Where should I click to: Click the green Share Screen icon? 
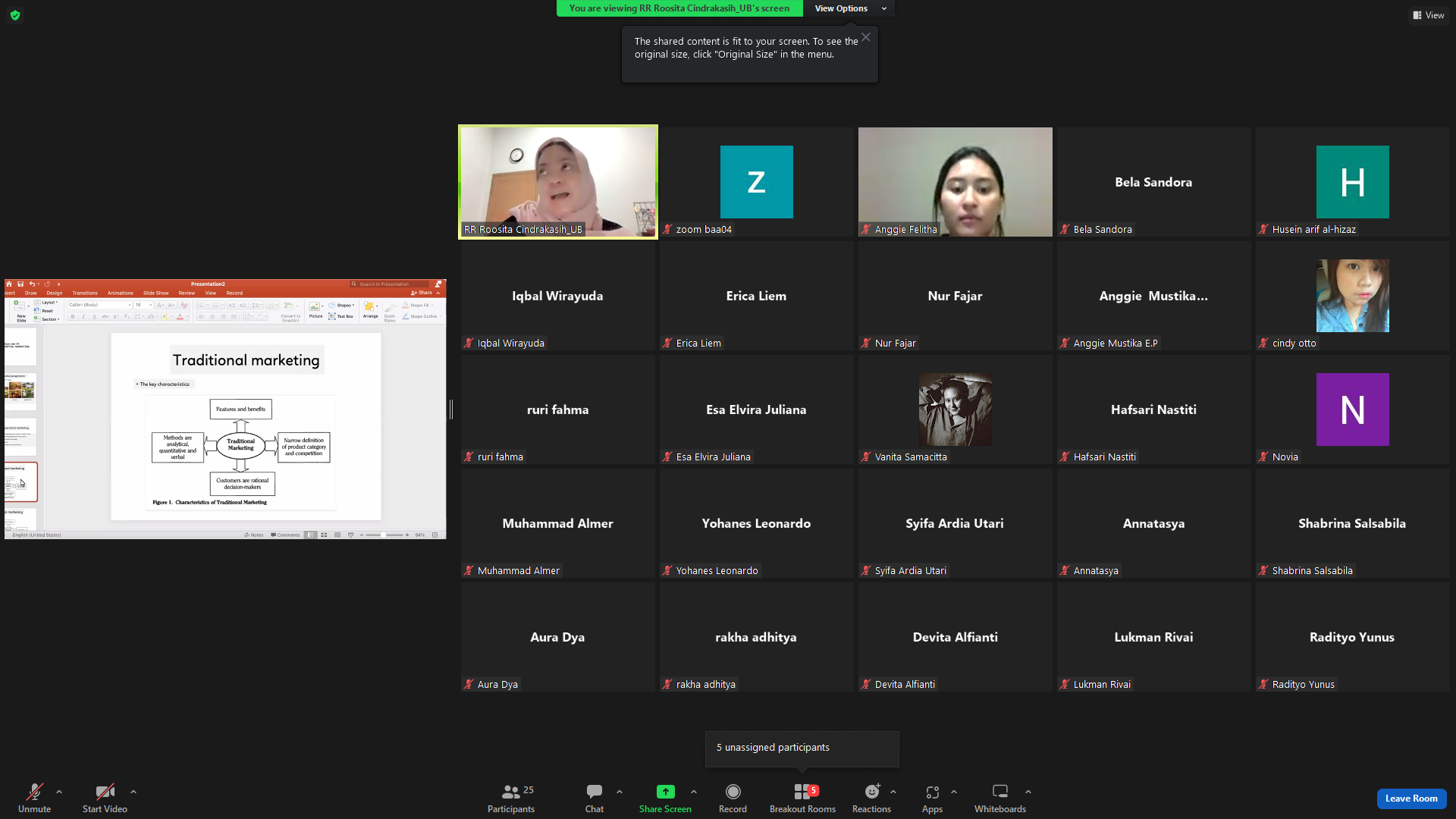click(x=665, y=792)
